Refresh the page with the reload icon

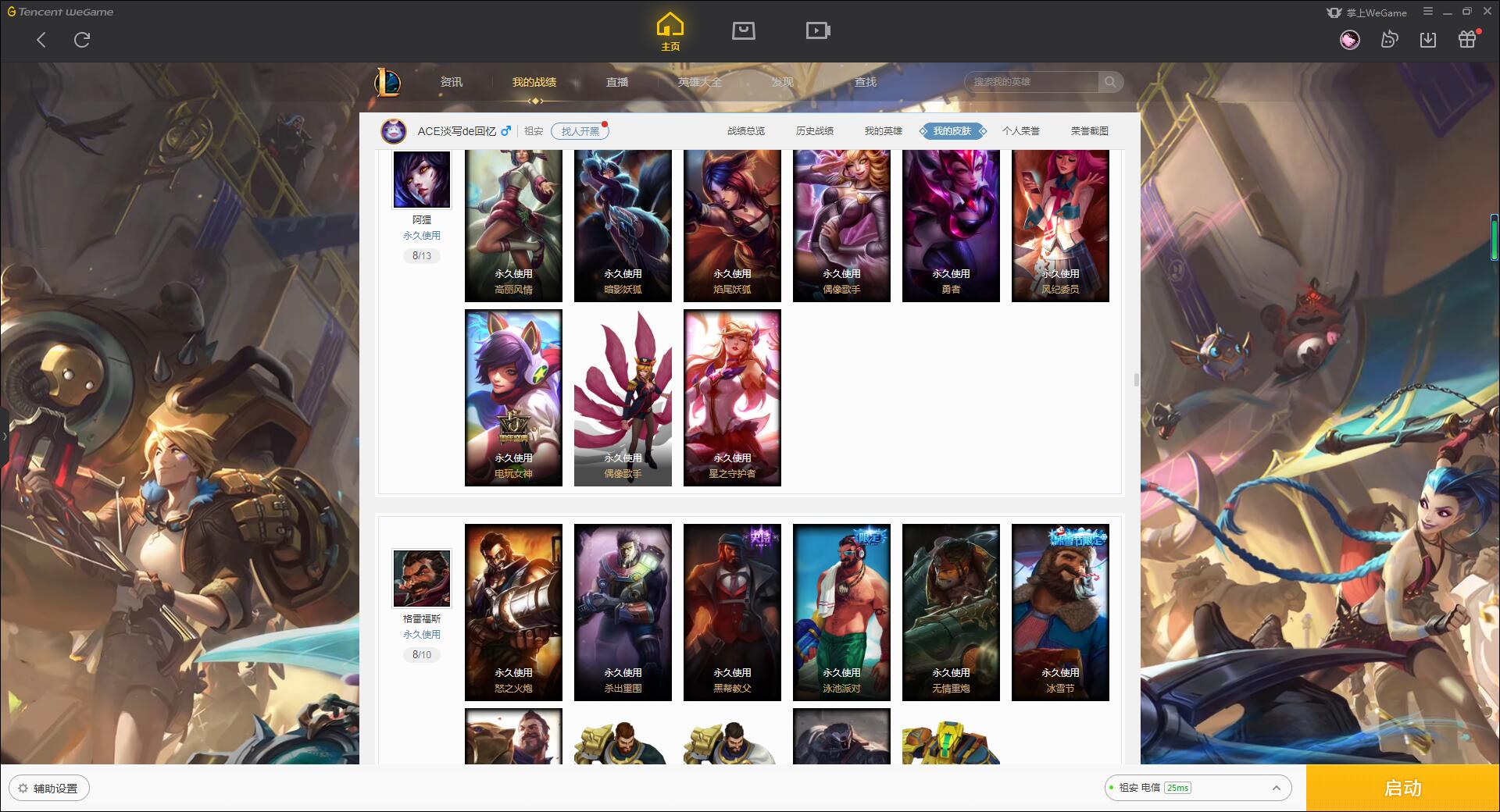click(82, 40)
